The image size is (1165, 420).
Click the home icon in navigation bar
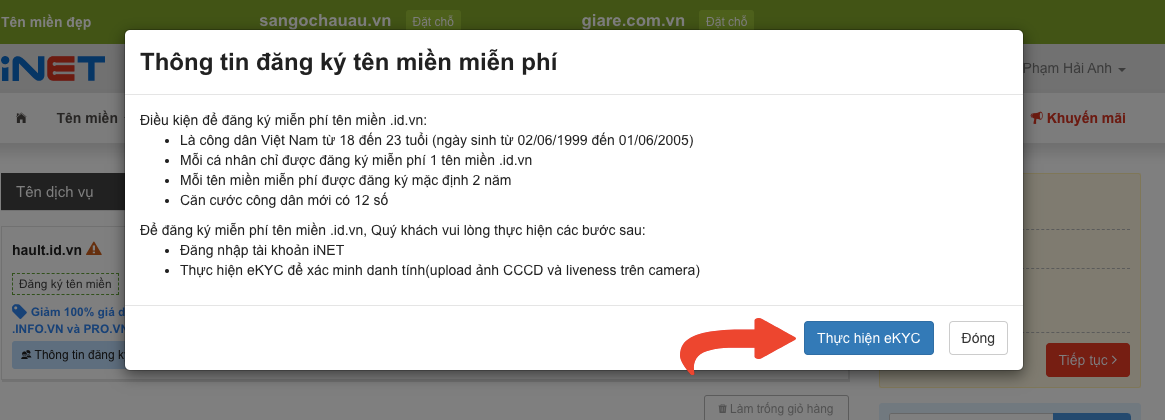21,118
